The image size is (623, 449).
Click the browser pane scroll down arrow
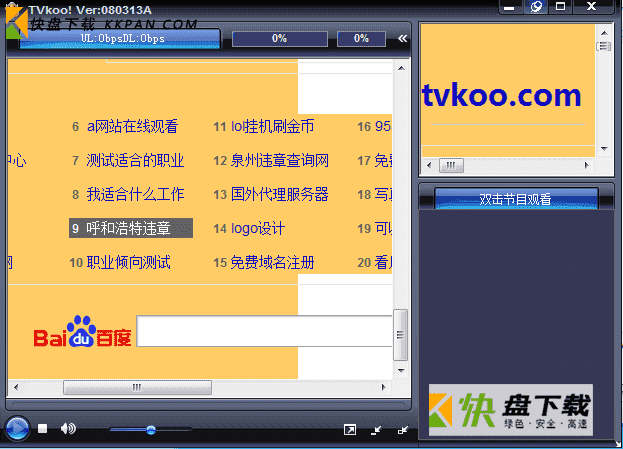click(x=401, y=371)
